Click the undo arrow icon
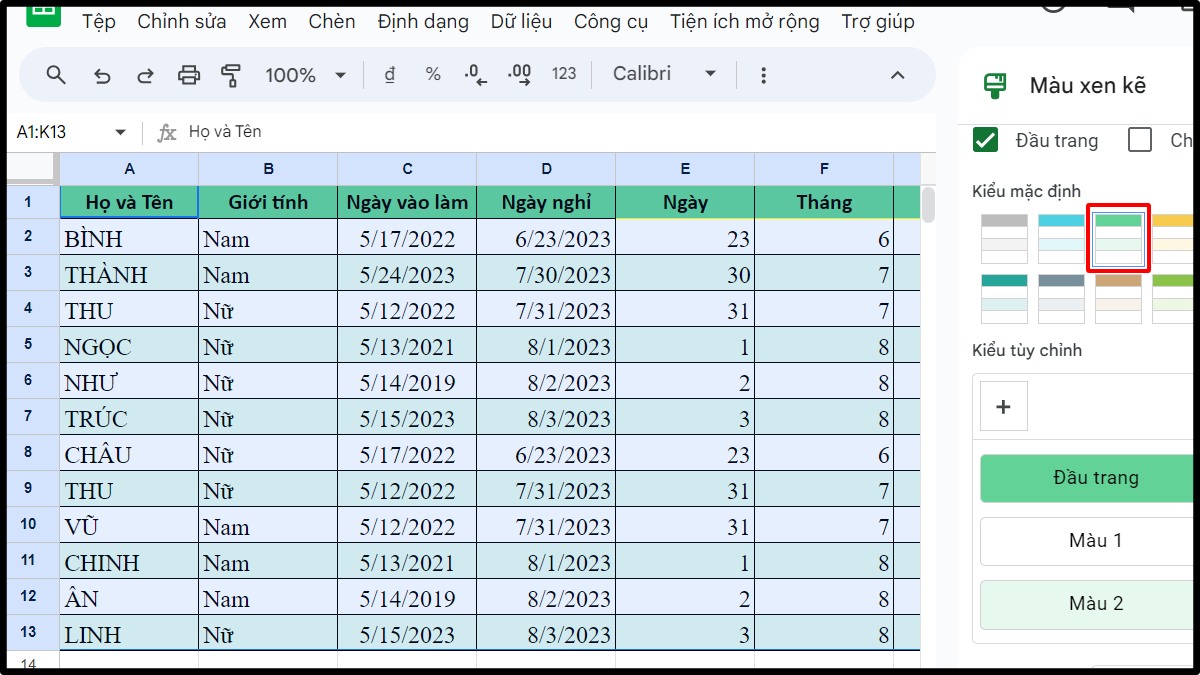 101,75
